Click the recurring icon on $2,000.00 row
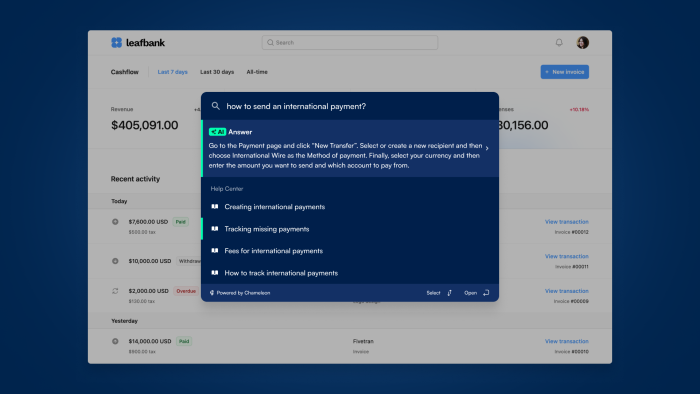 click(x=115, y=291)
